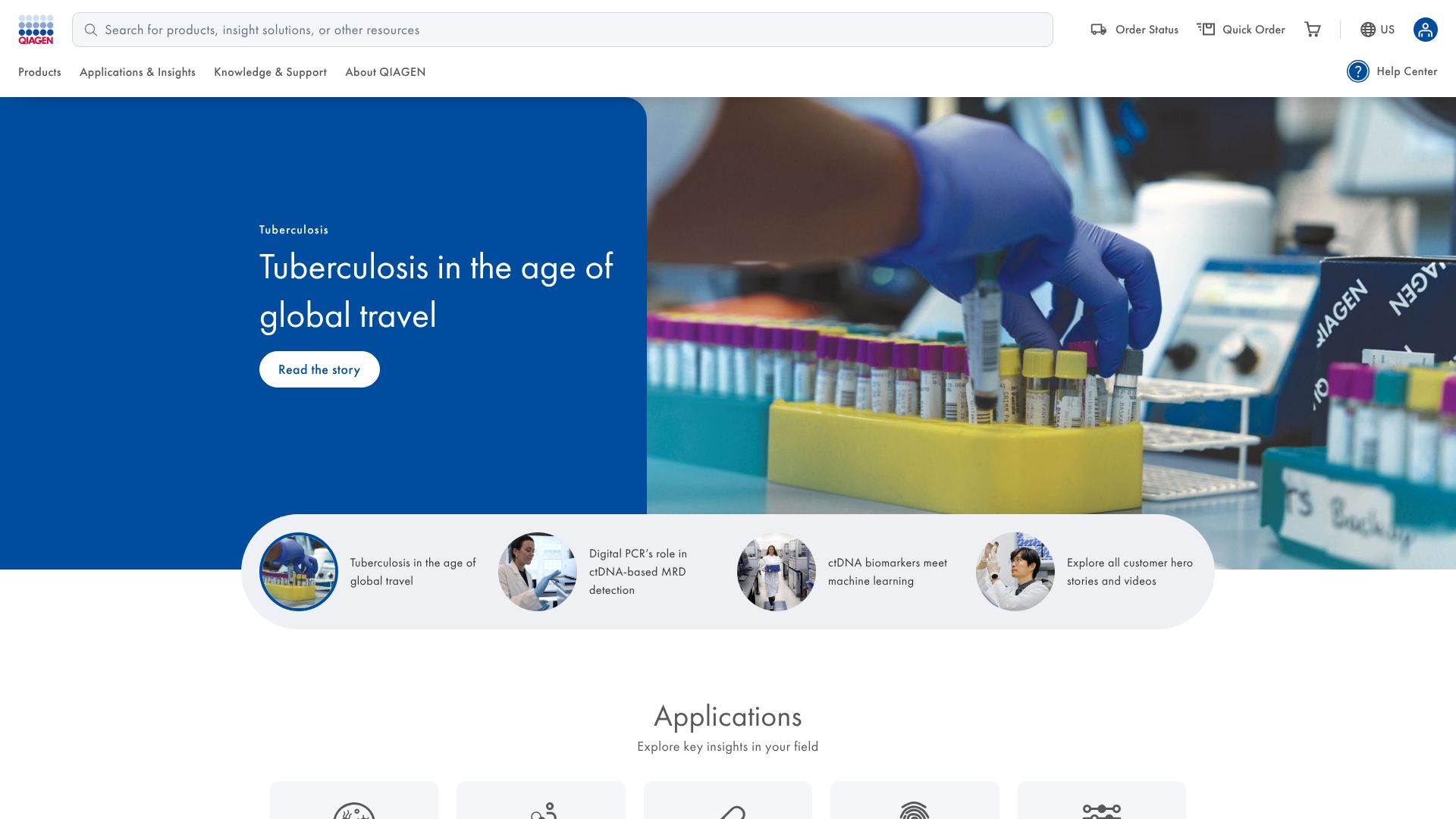Expand the About QIAGEN menu
1456x819 pixels.
[385, 72]
